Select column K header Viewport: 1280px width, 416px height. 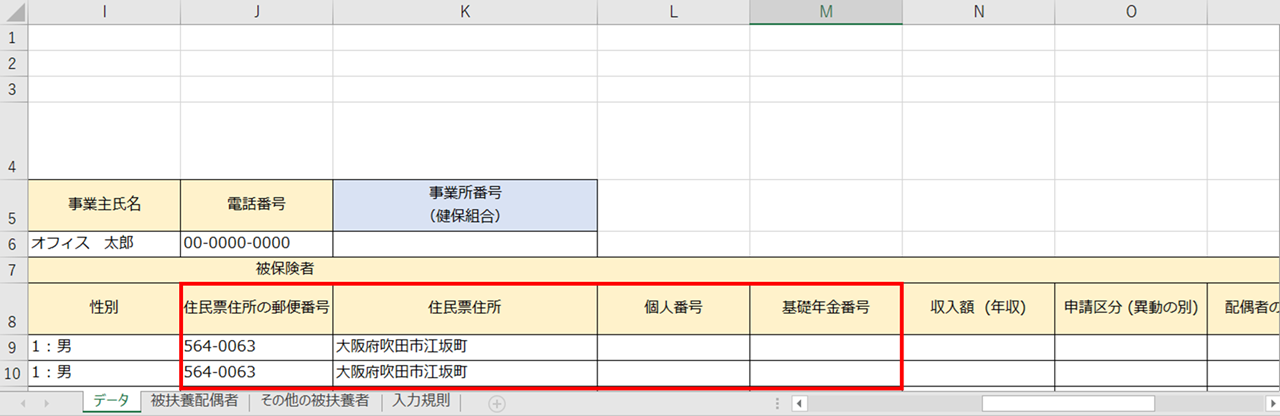coord(465,12)
